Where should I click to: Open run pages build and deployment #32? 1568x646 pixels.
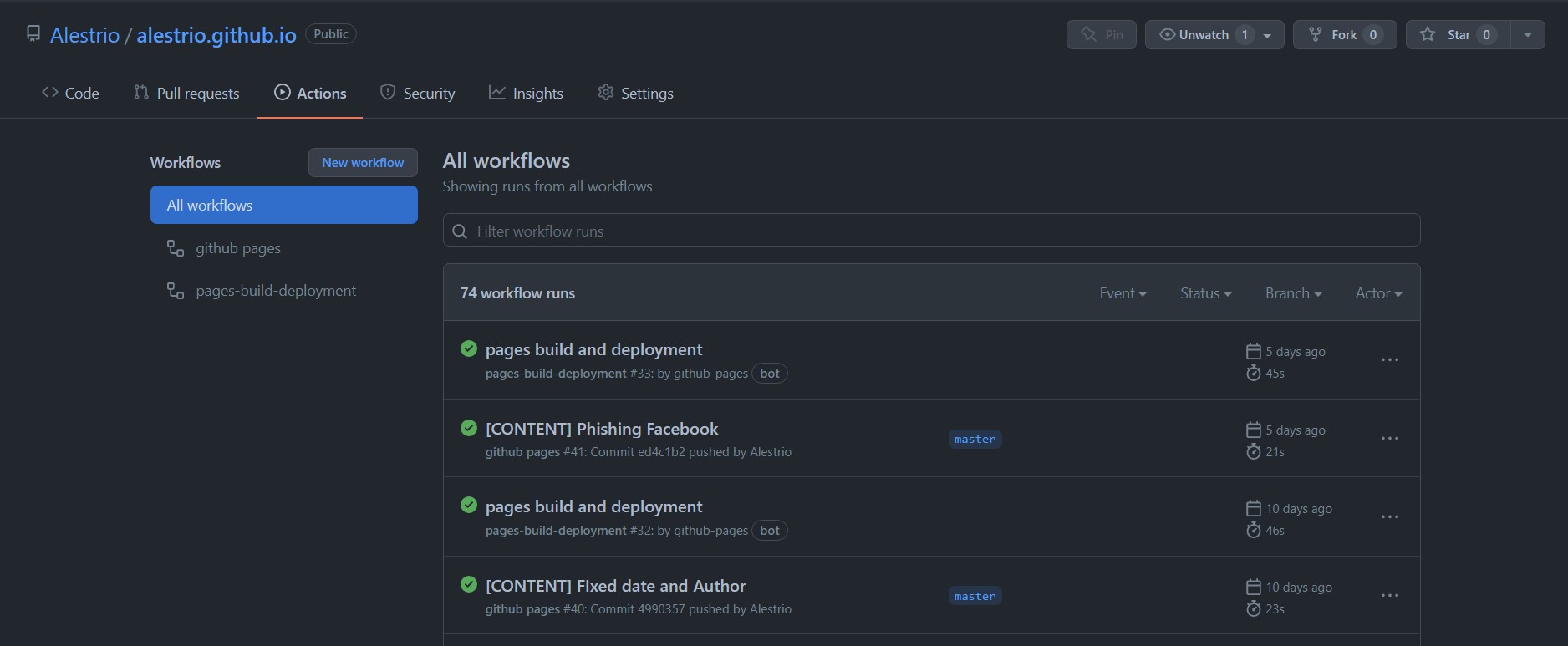click(x=593, y=506)
